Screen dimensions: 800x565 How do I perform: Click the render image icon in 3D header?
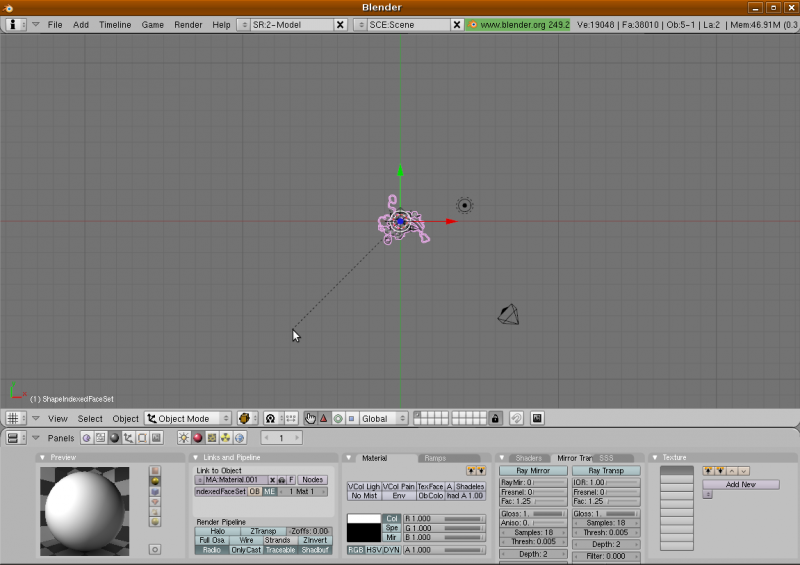click(x=537, y=418)
